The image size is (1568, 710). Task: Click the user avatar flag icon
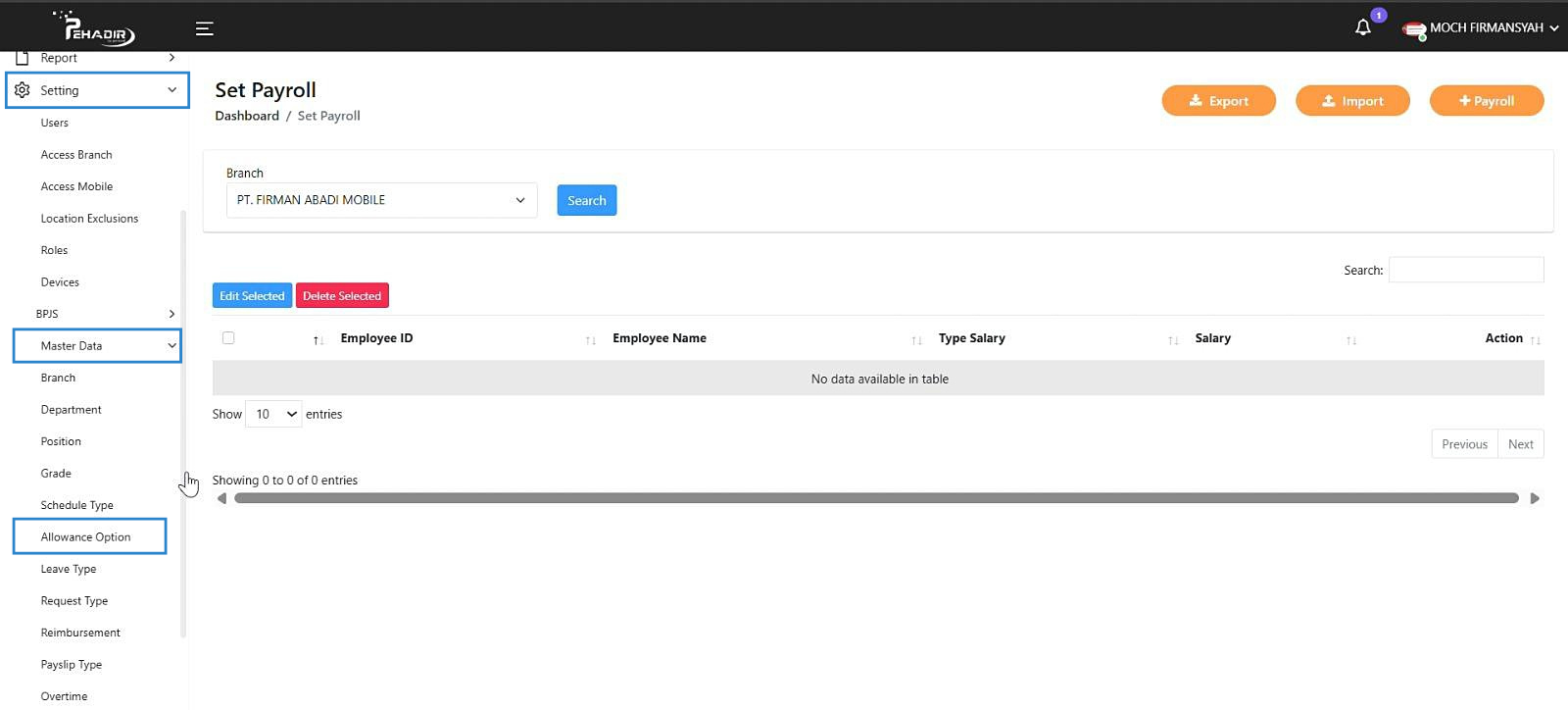coord(1413,29)
